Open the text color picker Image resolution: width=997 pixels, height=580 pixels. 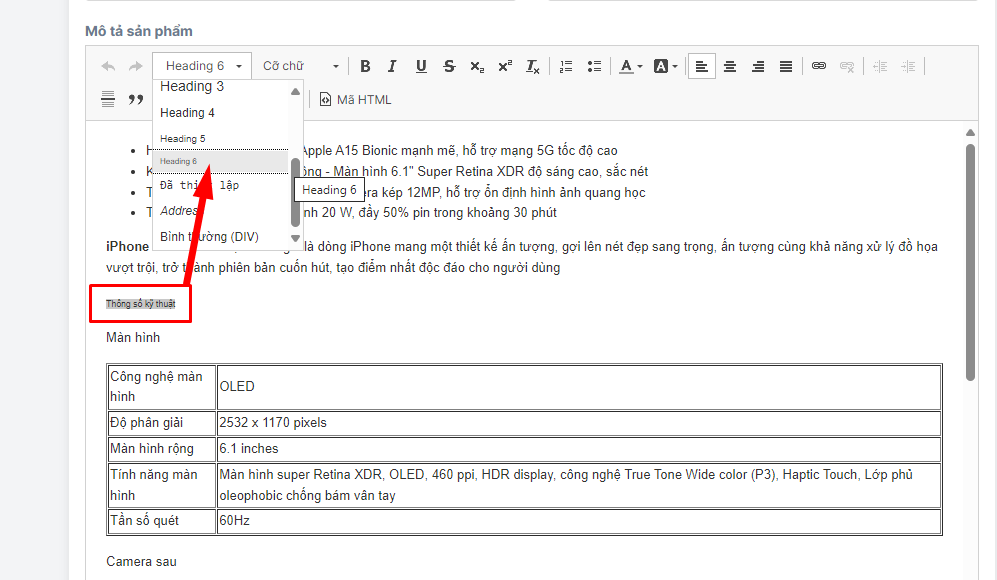point(631,66)
